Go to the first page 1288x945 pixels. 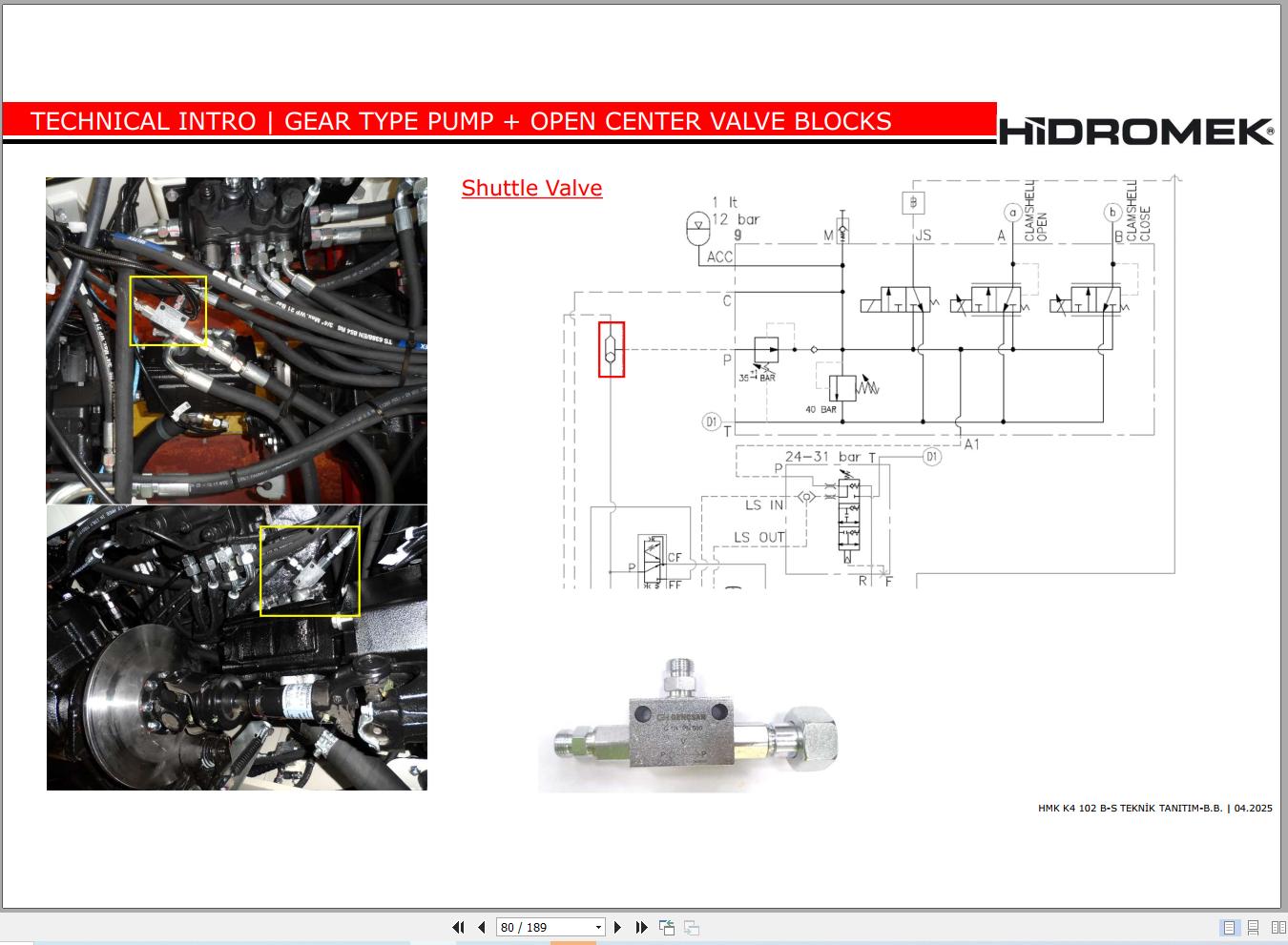pyautogui.click(x=458, y=927)
